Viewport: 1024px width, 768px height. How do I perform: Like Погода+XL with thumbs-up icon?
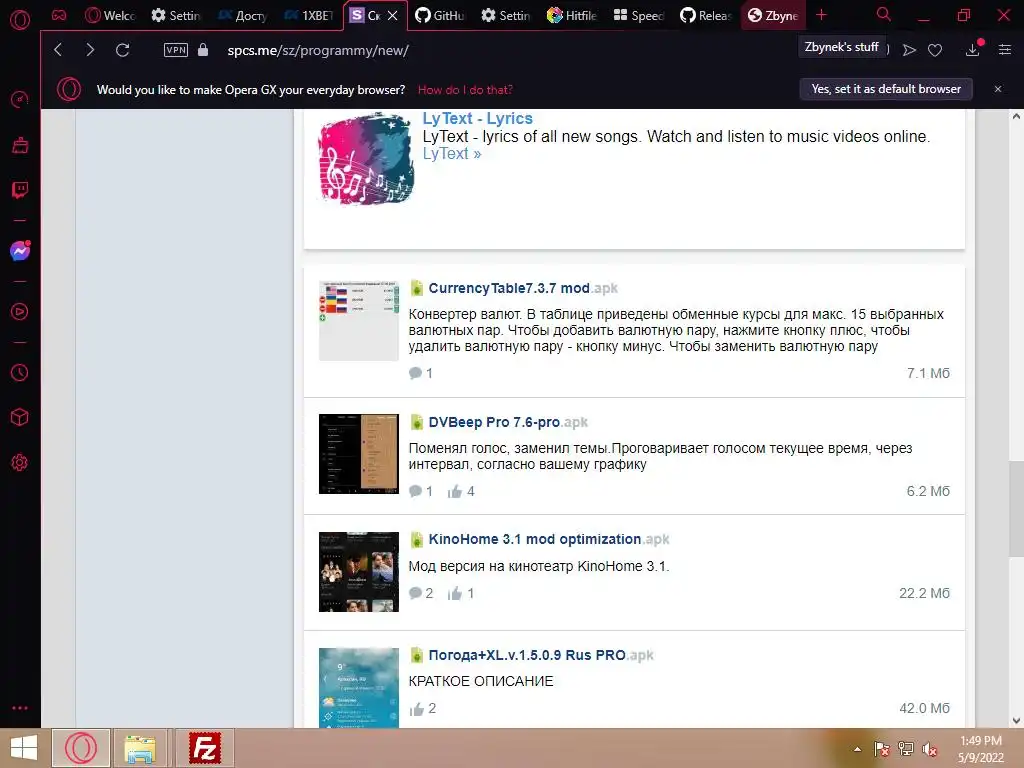(417, 709)
